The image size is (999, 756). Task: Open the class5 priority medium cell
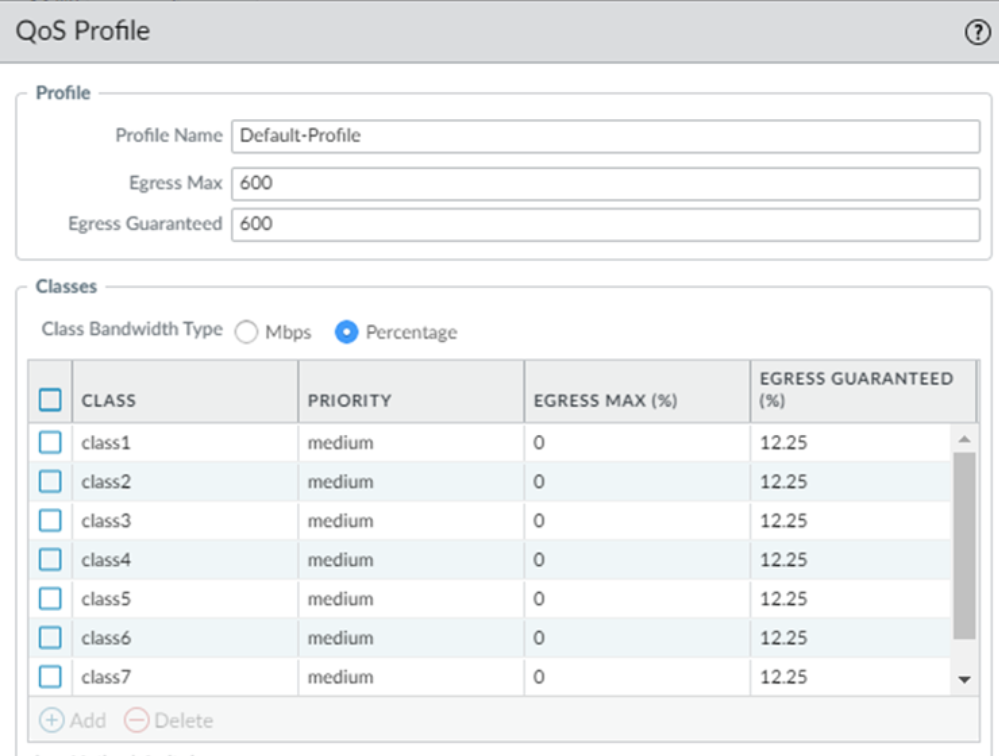[x=410, y=599]
